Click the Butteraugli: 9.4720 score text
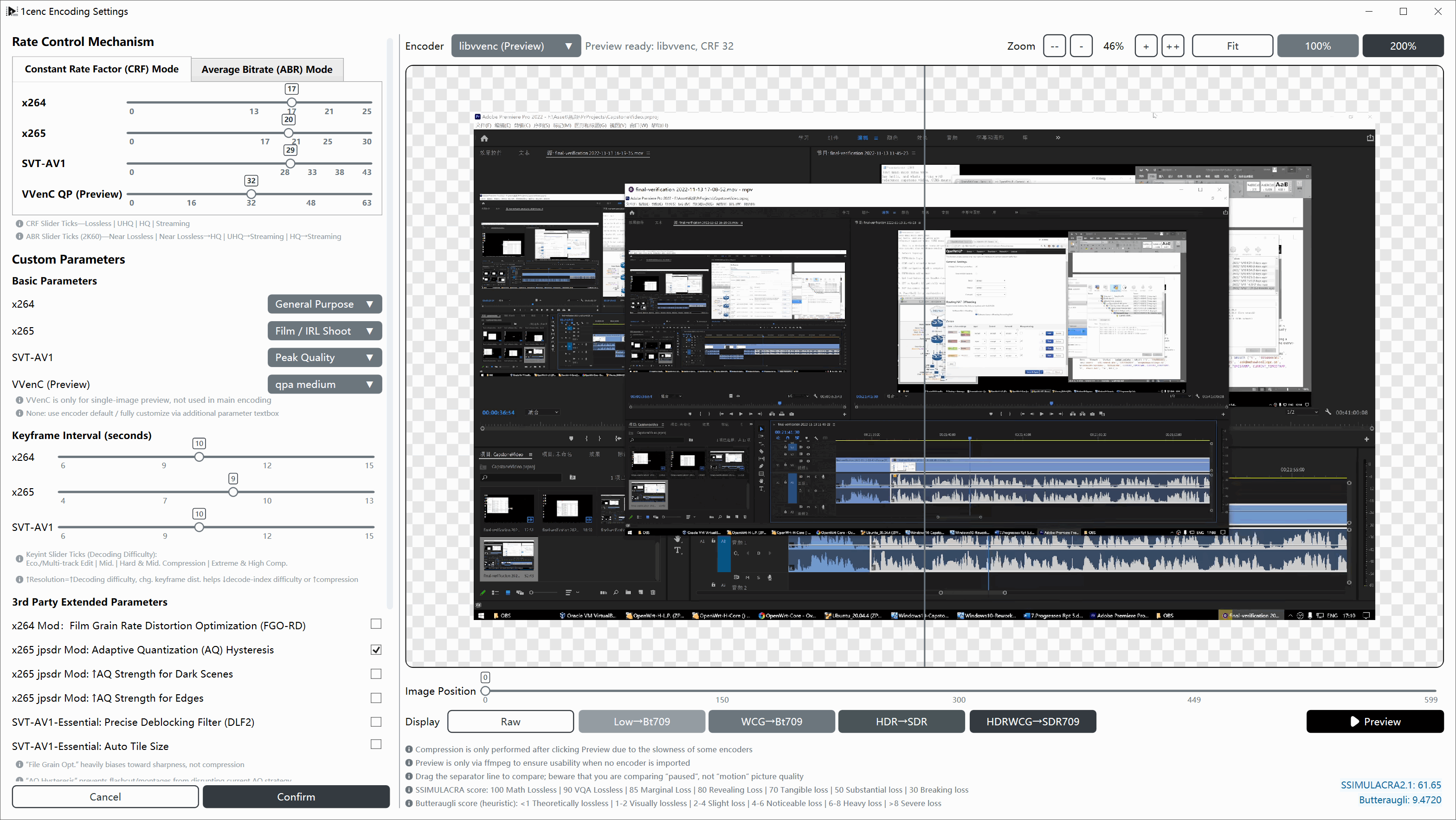Screen dimensions: 1456x820 pos(1399,800)
